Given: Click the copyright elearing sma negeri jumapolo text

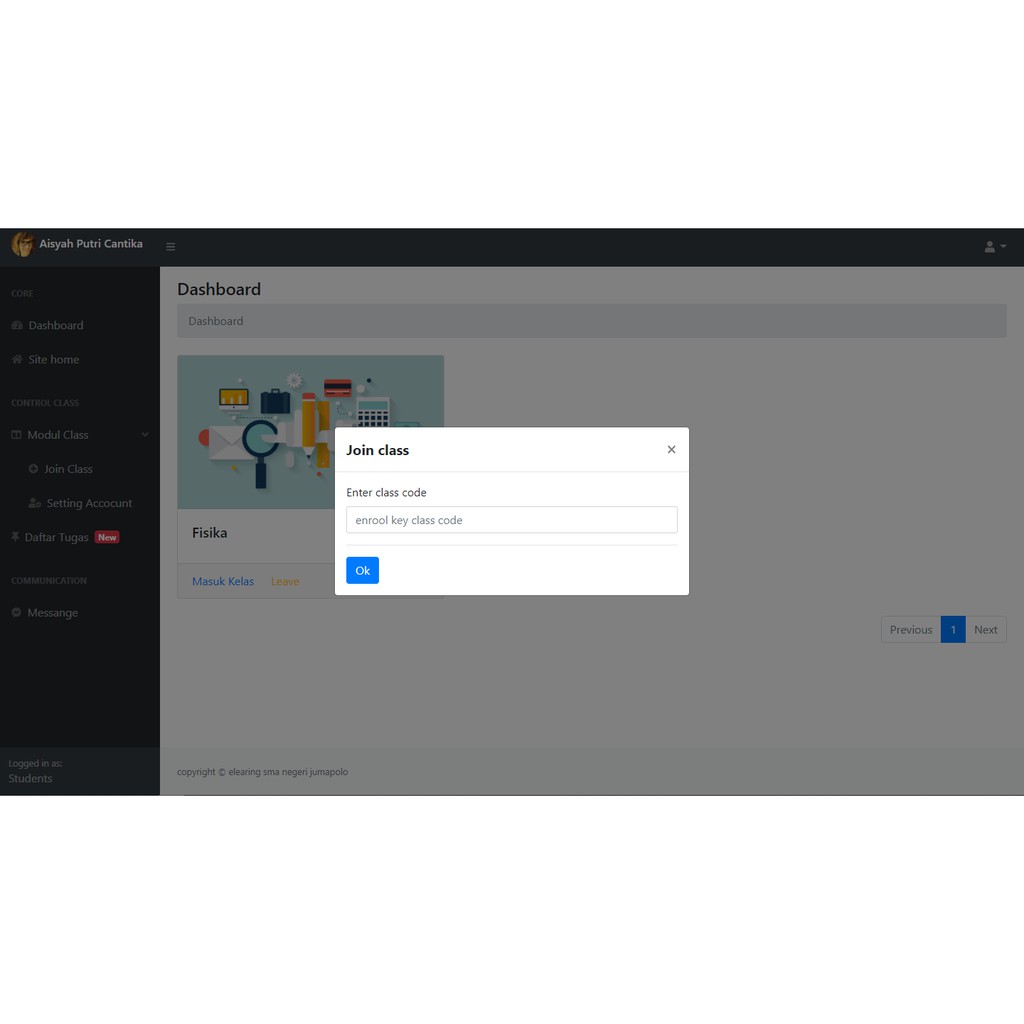Looking at the screenshot, I should (x=263, y=772).
